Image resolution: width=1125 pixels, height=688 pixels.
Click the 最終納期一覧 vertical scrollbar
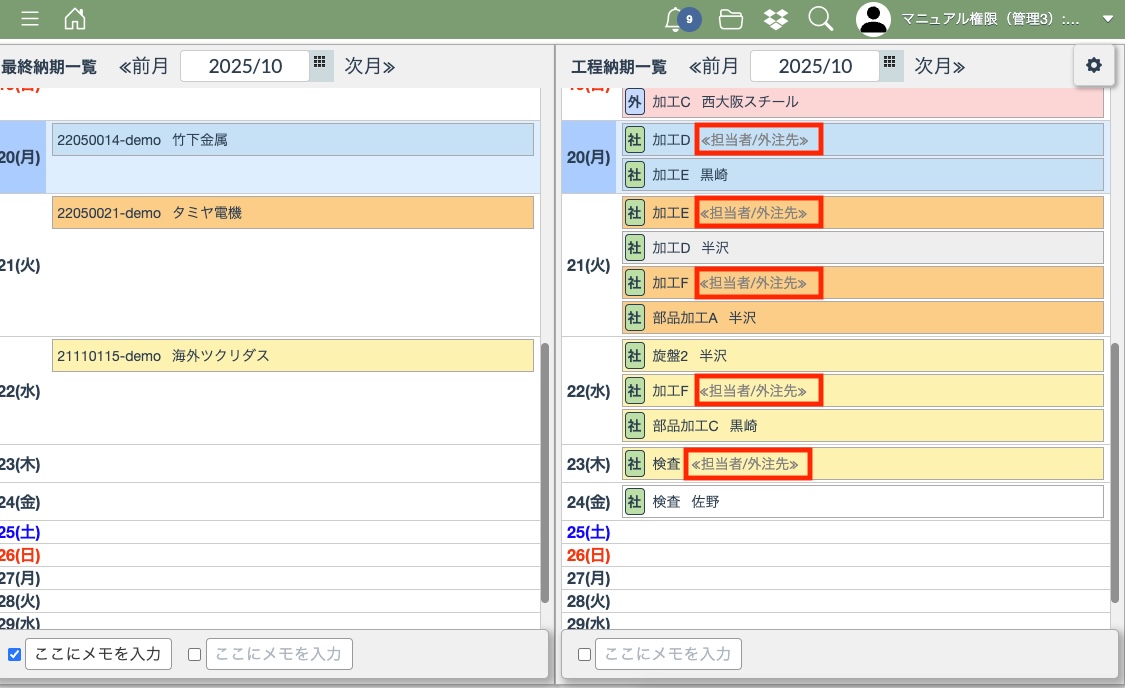click(x=545, y=470)
